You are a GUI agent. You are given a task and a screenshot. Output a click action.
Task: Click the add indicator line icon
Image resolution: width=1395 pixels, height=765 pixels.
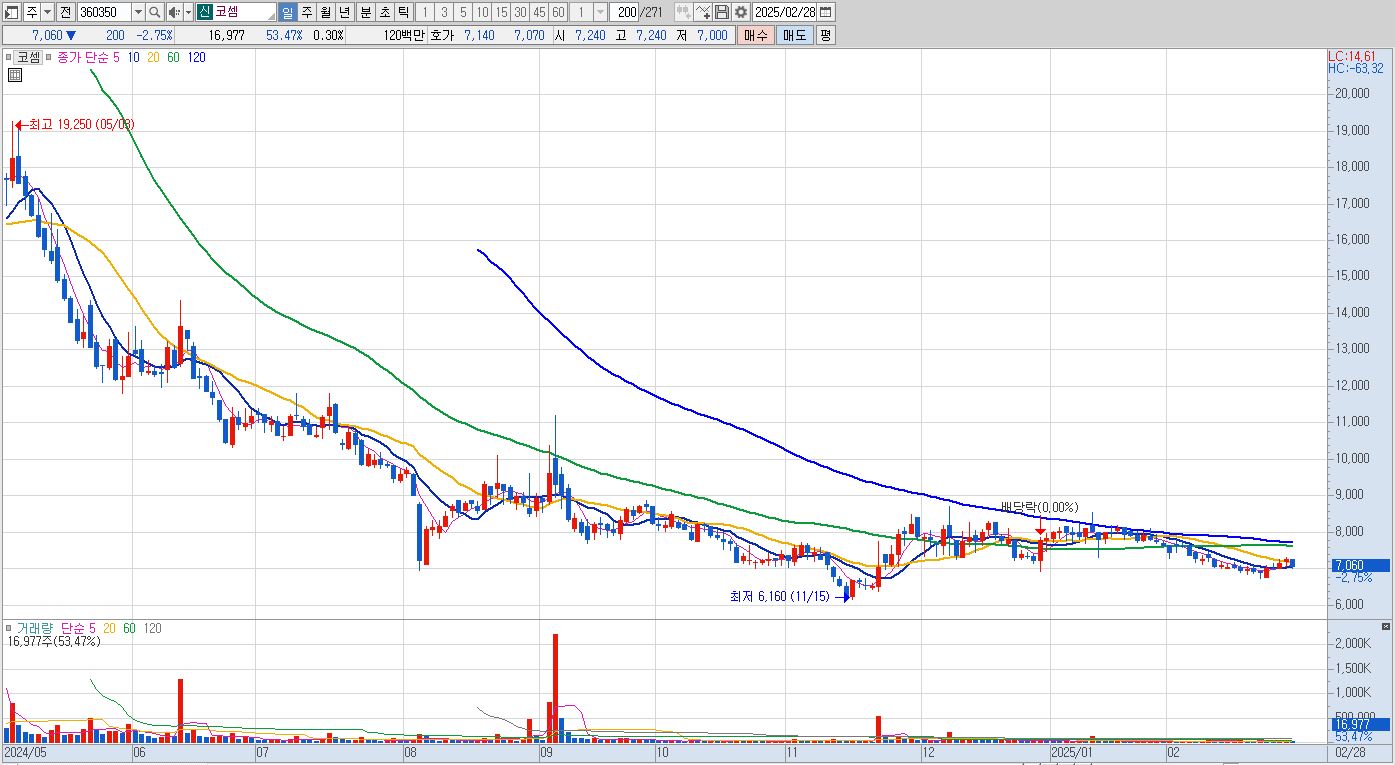[703, 12]
